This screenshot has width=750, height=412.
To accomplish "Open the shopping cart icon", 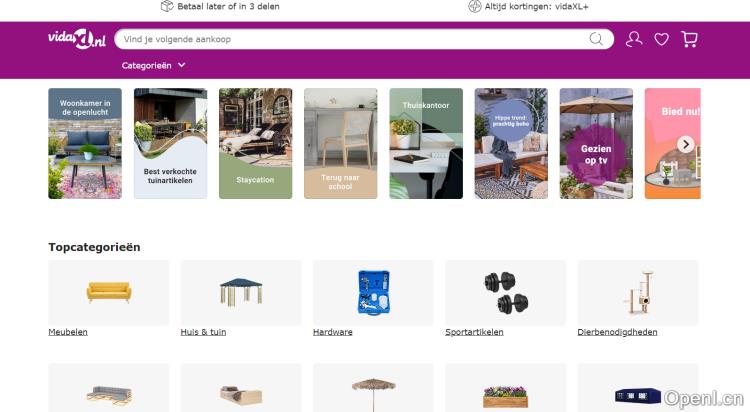I will pos(689,39).
